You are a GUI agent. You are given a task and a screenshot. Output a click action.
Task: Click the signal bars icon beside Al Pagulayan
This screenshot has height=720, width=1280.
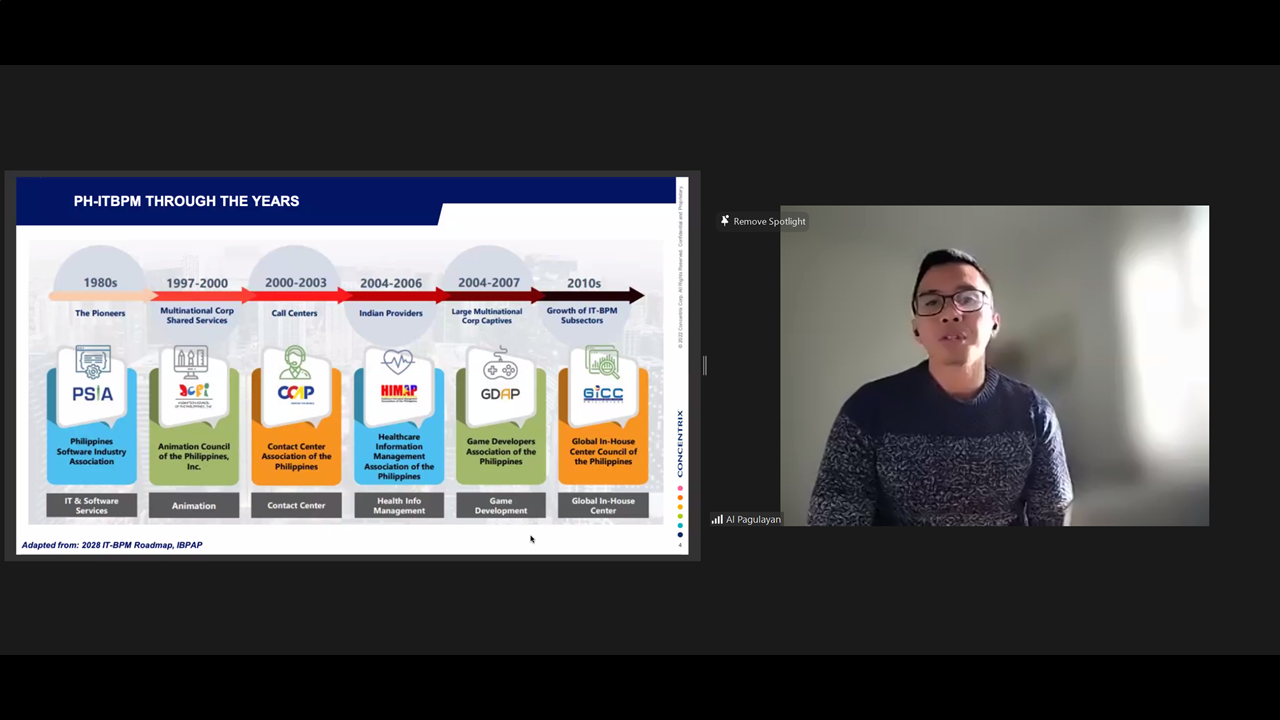717,519
